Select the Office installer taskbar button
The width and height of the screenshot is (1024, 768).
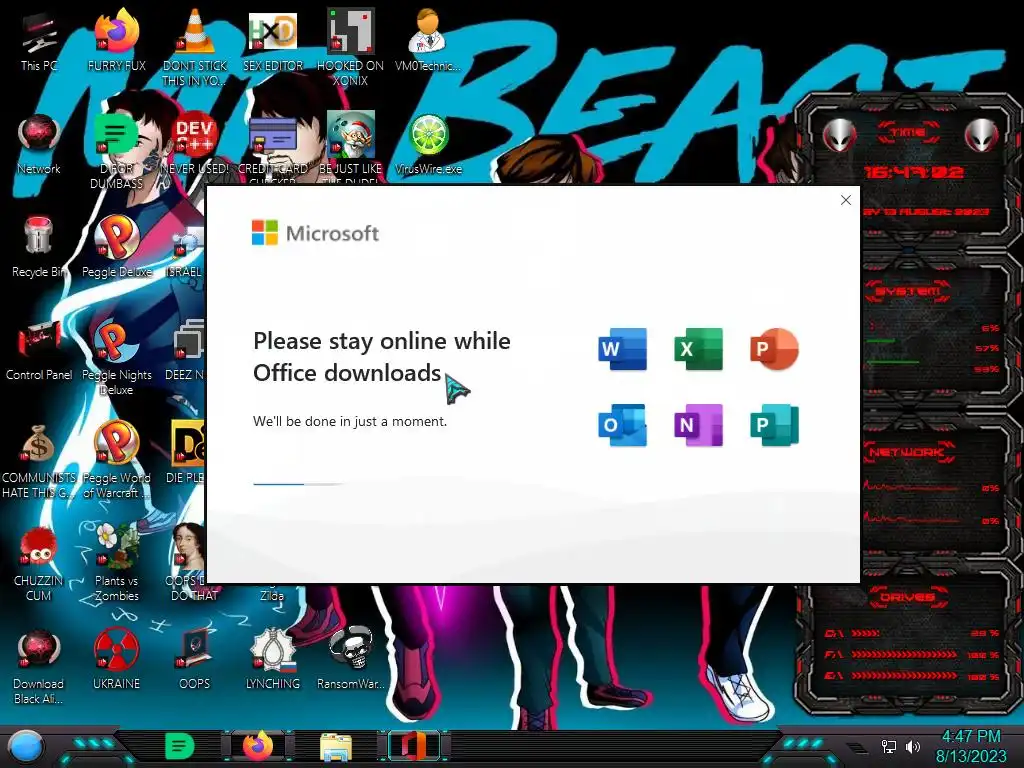point(413,745)
